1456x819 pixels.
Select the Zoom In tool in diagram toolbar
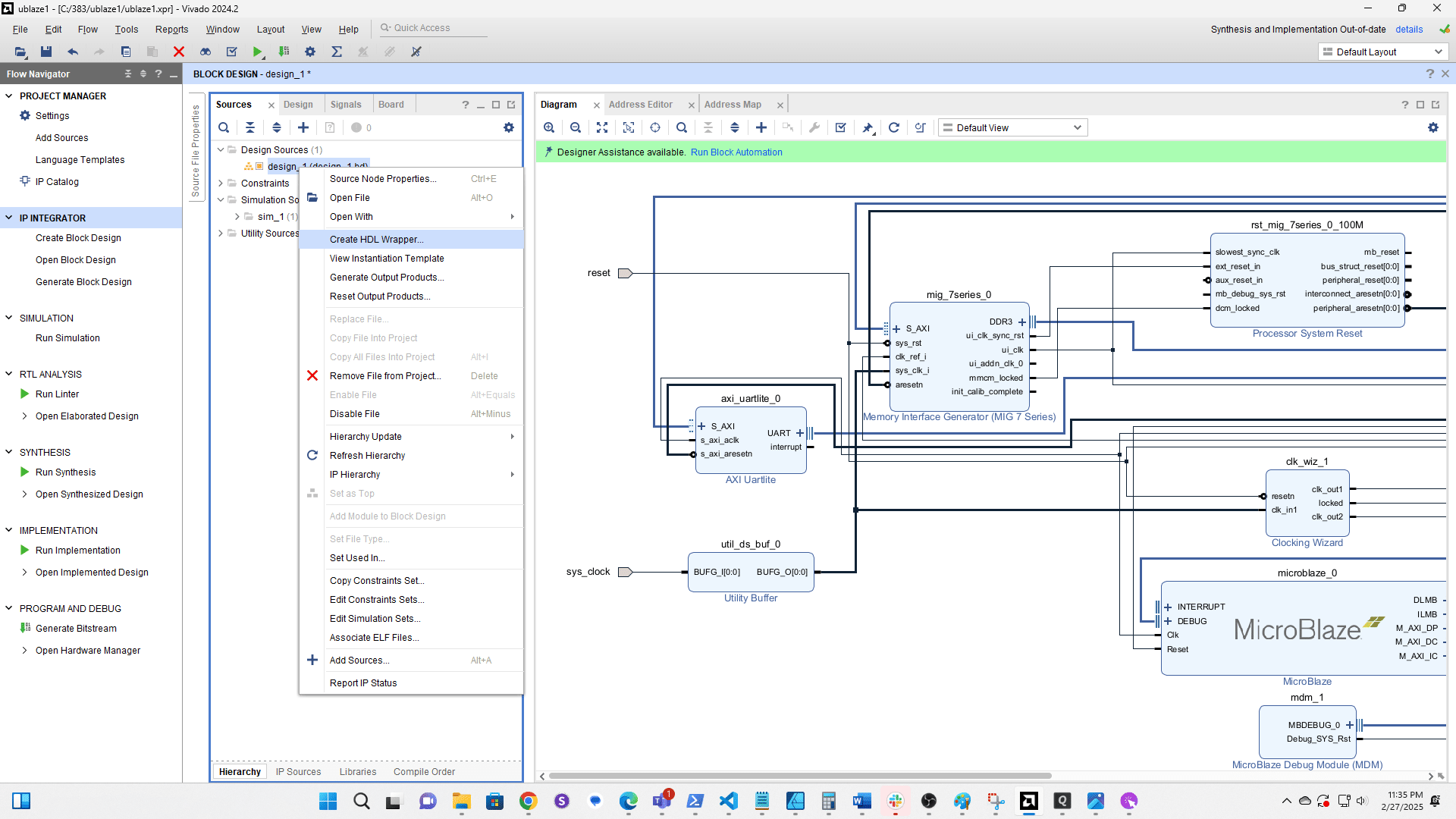point(549,127)
